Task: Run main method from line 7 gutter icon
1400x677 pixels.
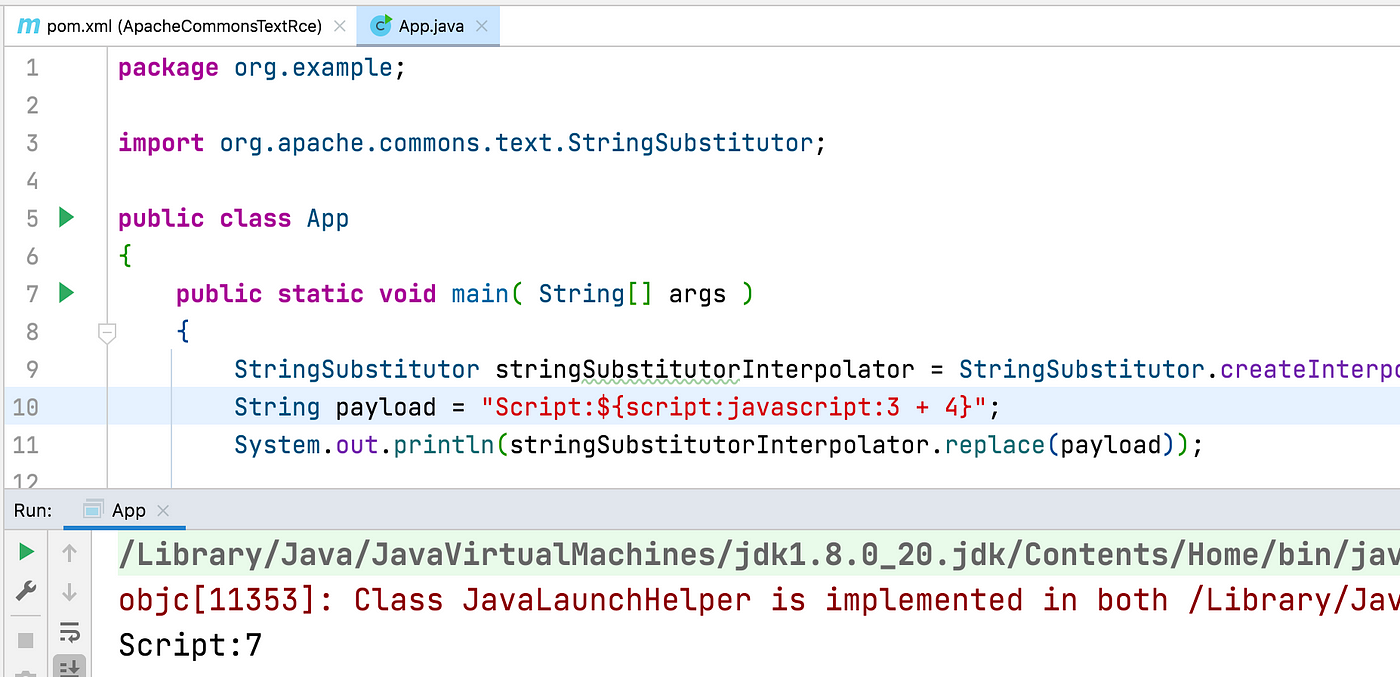Action: (x=66, y=293)
